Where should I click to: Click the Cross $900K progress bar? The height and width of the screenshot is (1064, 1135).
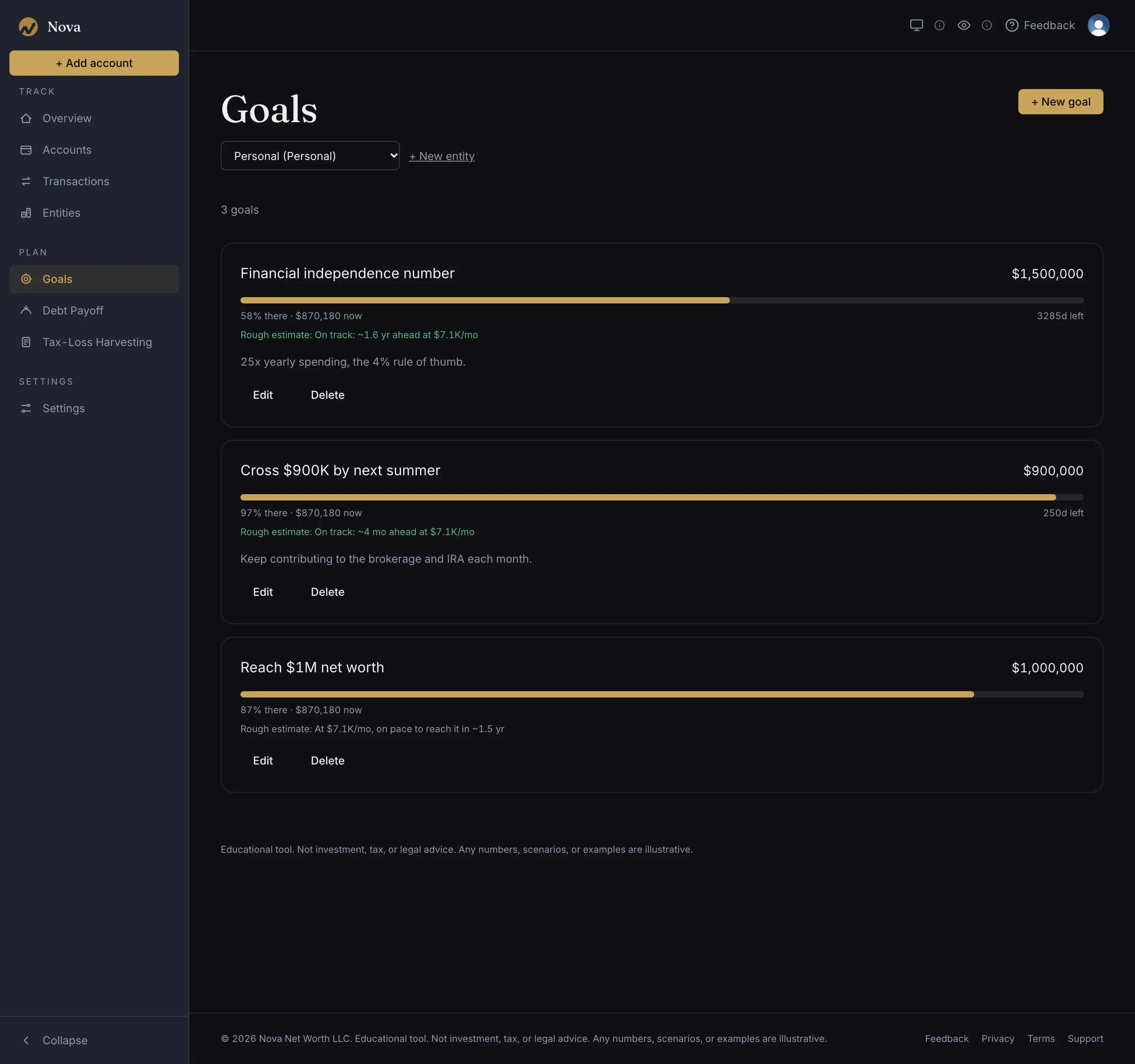click(x=662, y=497)
